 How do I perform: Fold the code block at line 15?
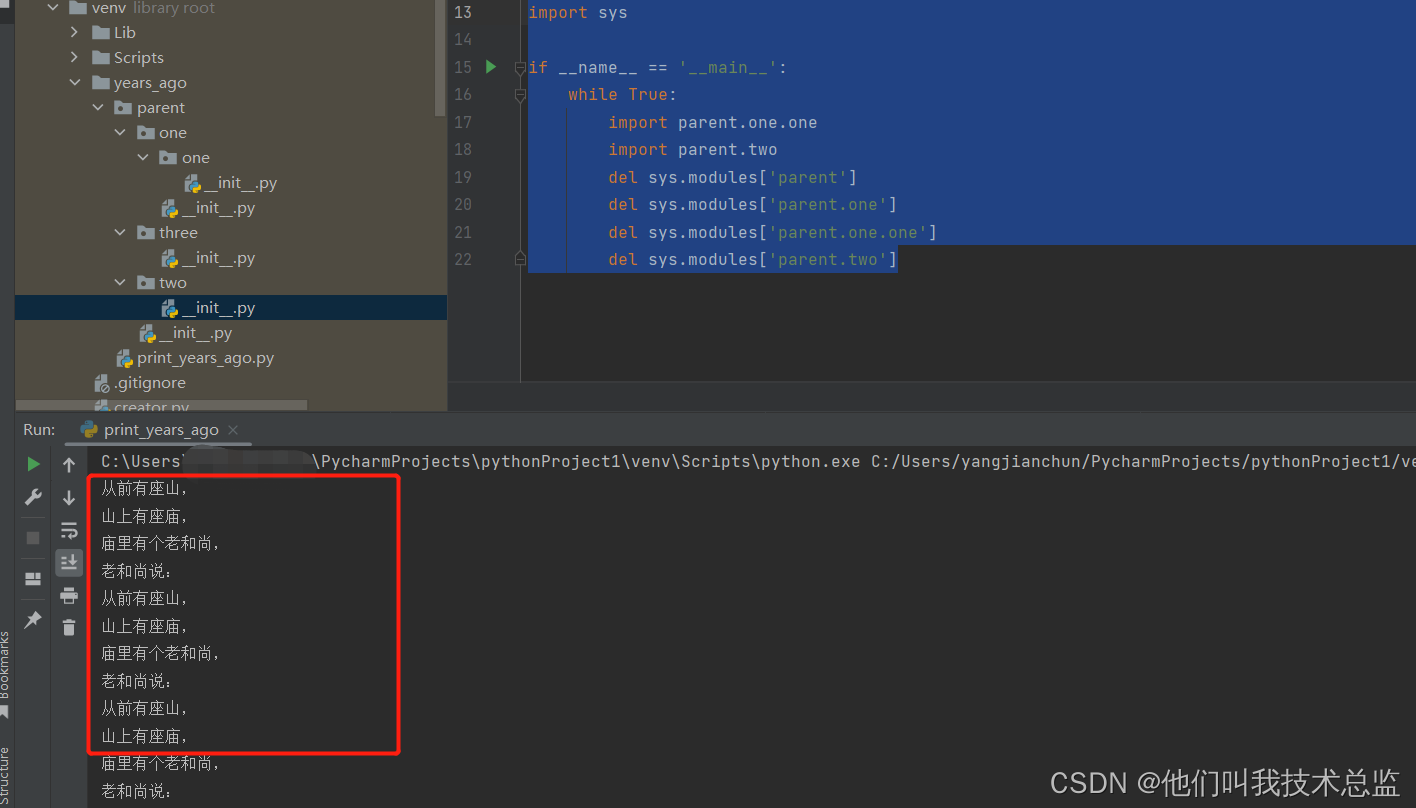point(520,67)
